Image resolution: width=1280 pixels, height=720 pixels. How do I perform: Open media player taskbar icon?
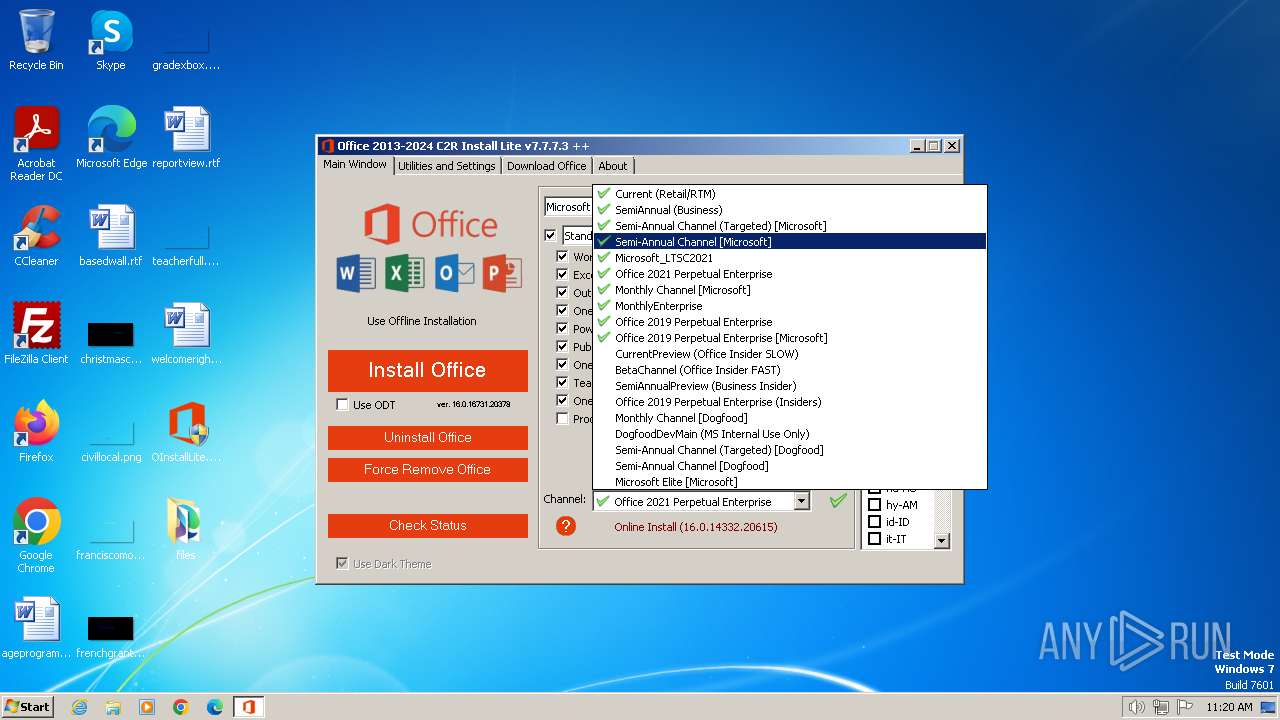147,707
